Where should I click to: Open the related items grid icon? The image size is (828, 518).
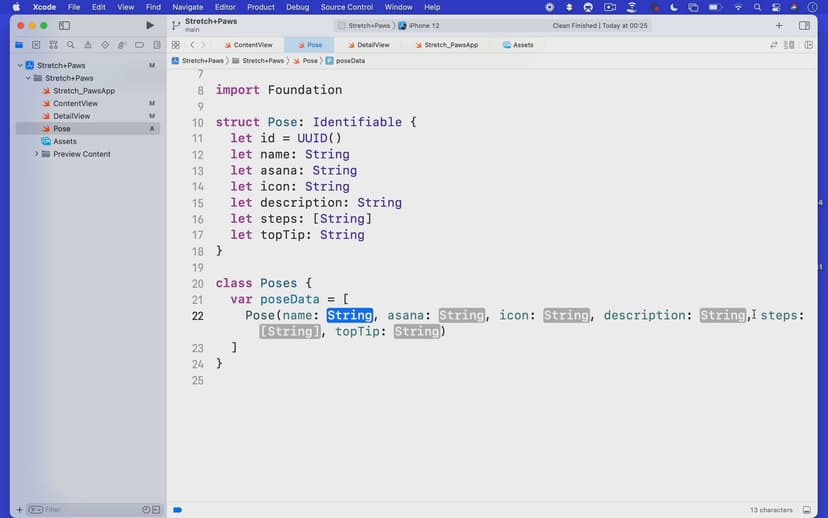pos(176,45)
